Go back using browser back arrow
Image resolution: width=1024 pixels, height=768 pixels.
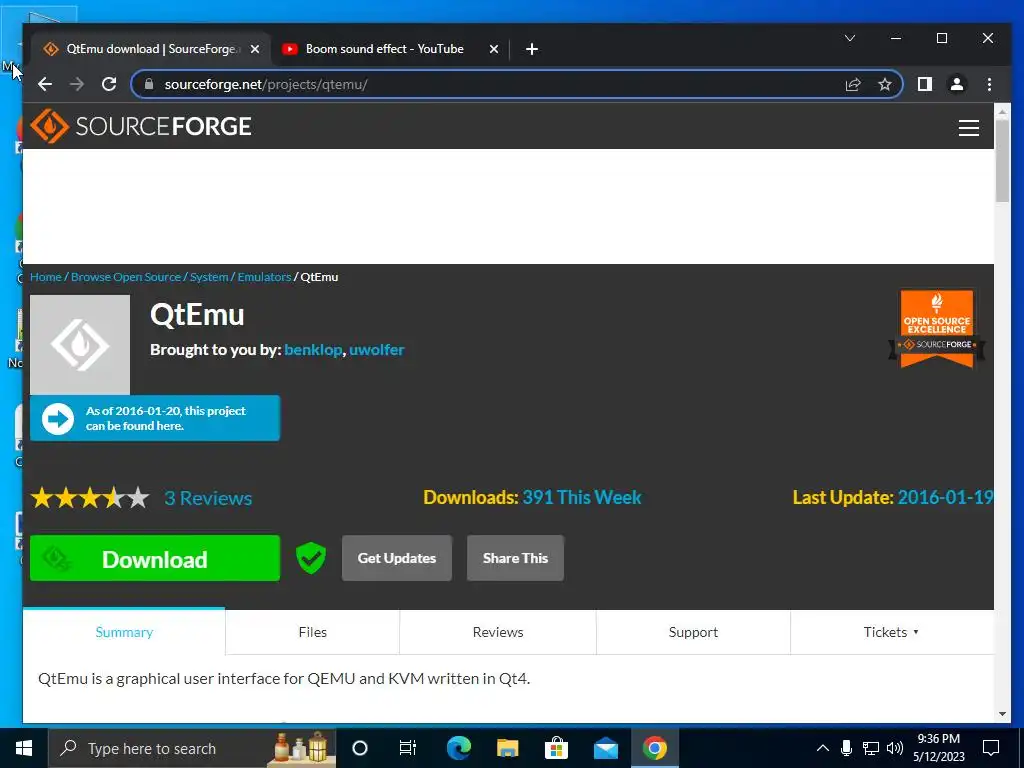coord(44,84)
